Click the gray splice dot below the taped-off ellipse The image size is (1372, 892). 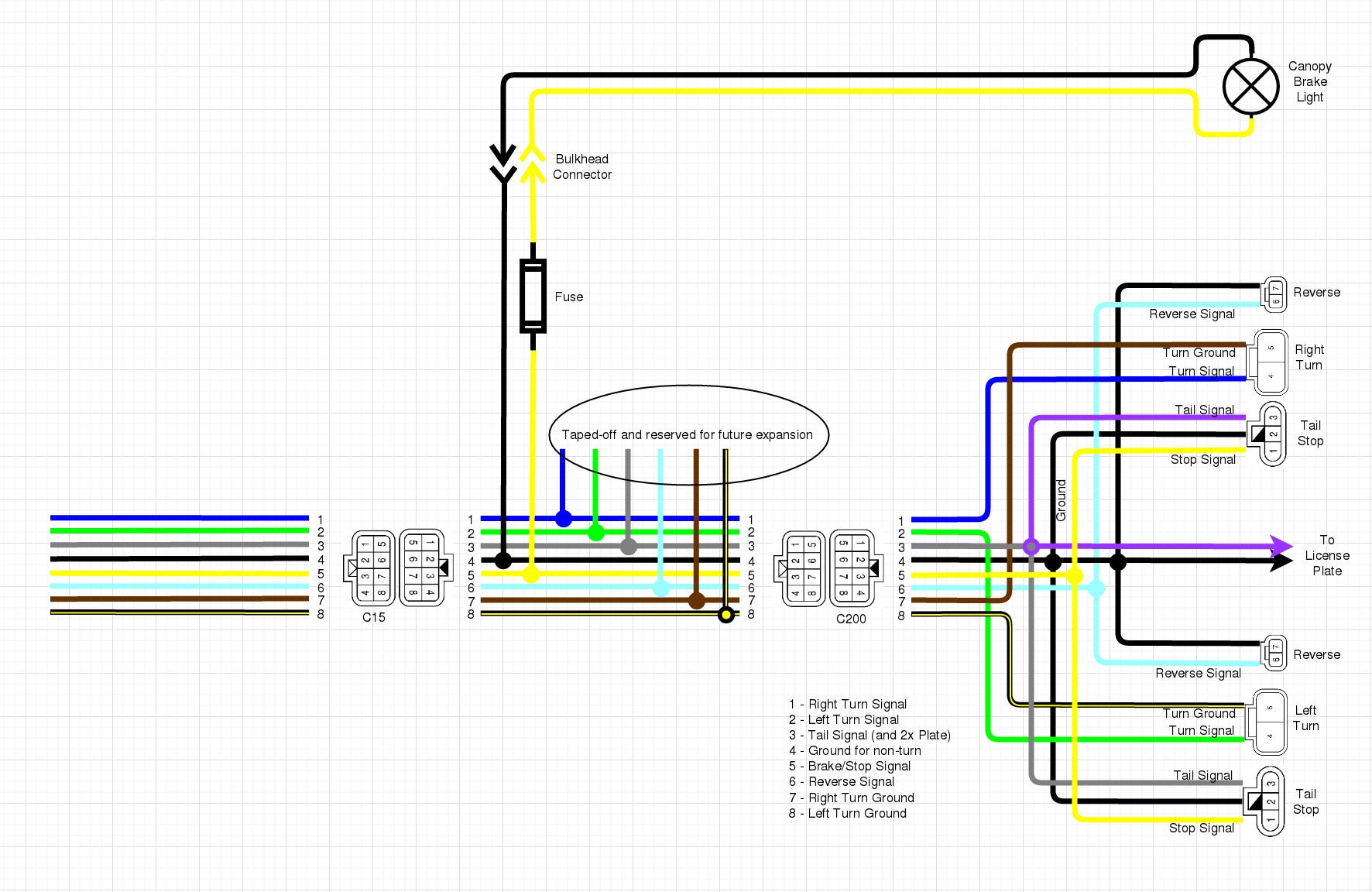tap(629, 547)
